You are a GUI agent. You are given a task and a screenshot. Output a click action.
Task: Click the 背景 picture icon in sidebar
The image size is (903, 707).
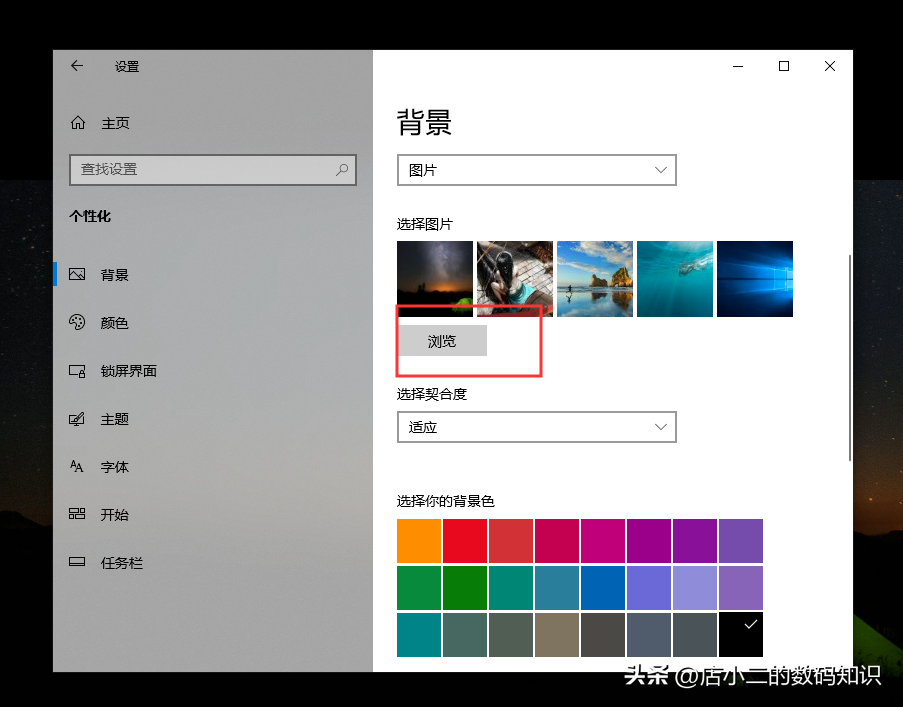pyautogui.click(x=77, y=275)
